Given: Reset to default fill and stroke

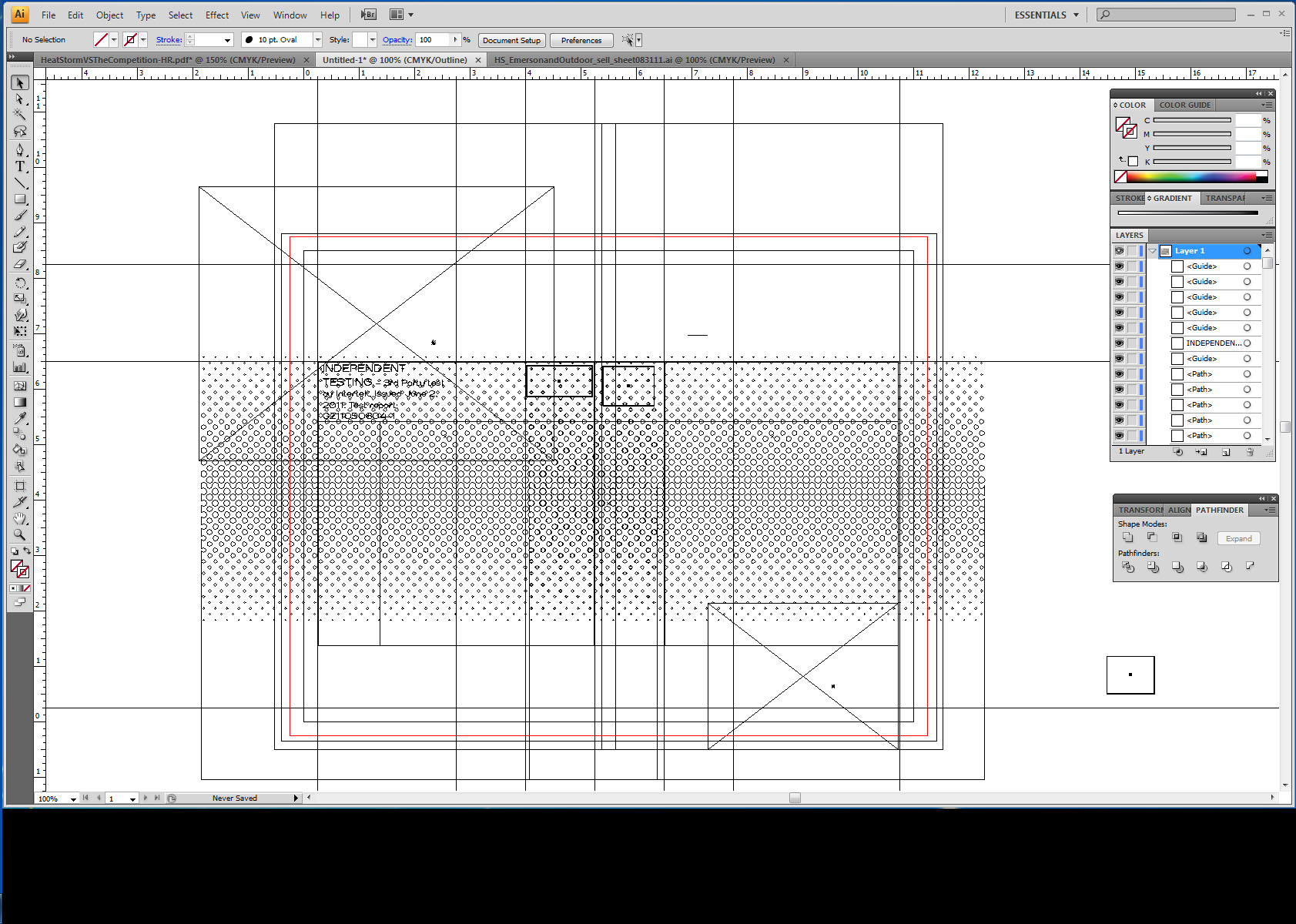Looking at the screenshot, I should (x=14, y=551).
